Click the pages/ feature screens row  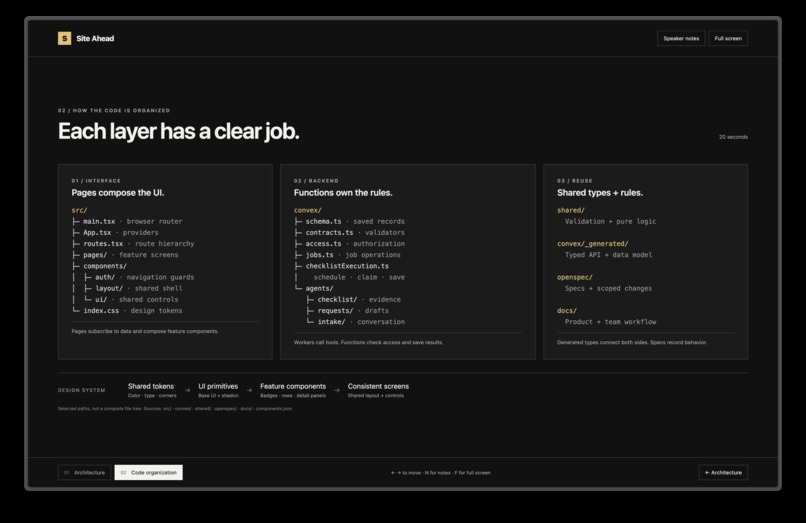point(125,255)
